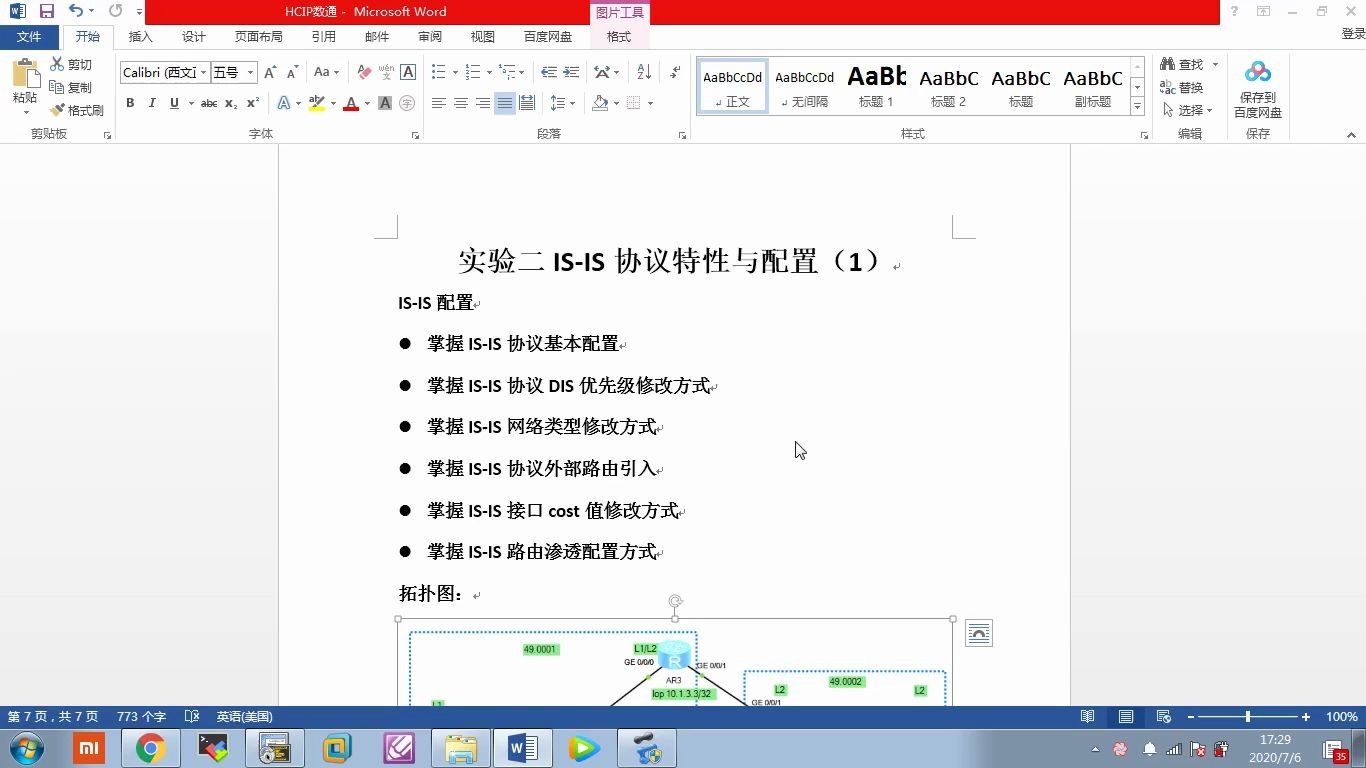Apply the yellow text highlight color

[x=317, y=103]
